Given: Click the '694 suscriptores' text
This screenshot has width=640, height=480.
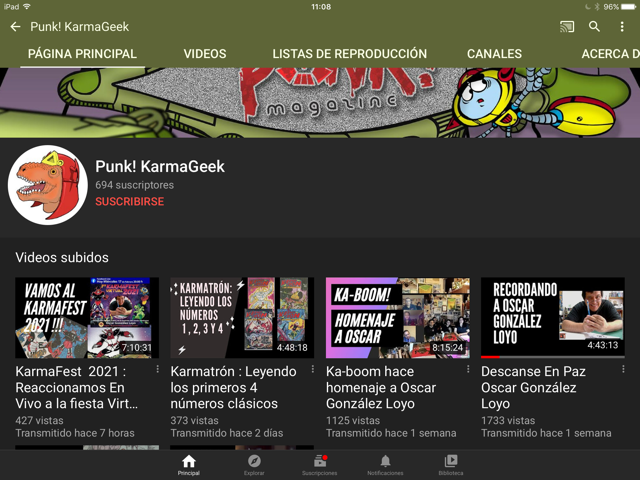Looking at the screenshot, I should [135, 185].
